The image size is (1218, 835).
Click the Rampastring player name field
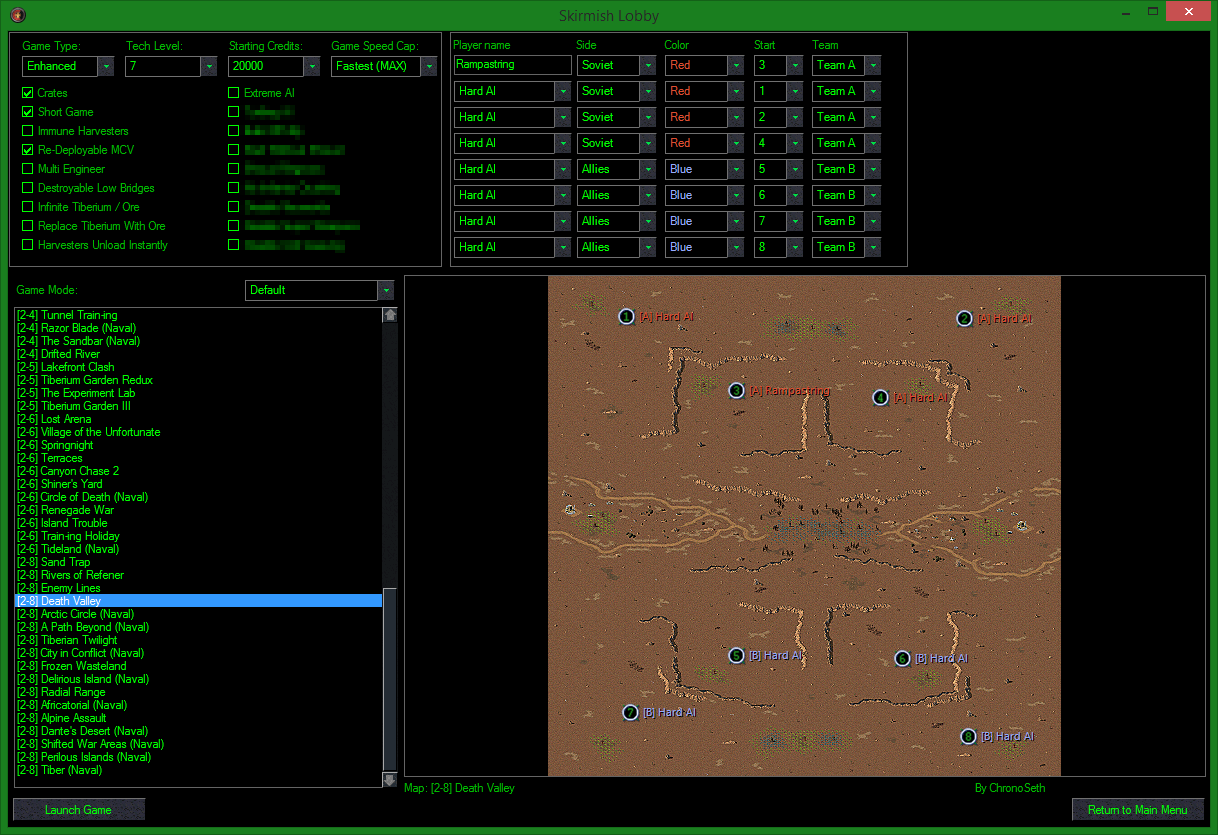pos(512,65)
